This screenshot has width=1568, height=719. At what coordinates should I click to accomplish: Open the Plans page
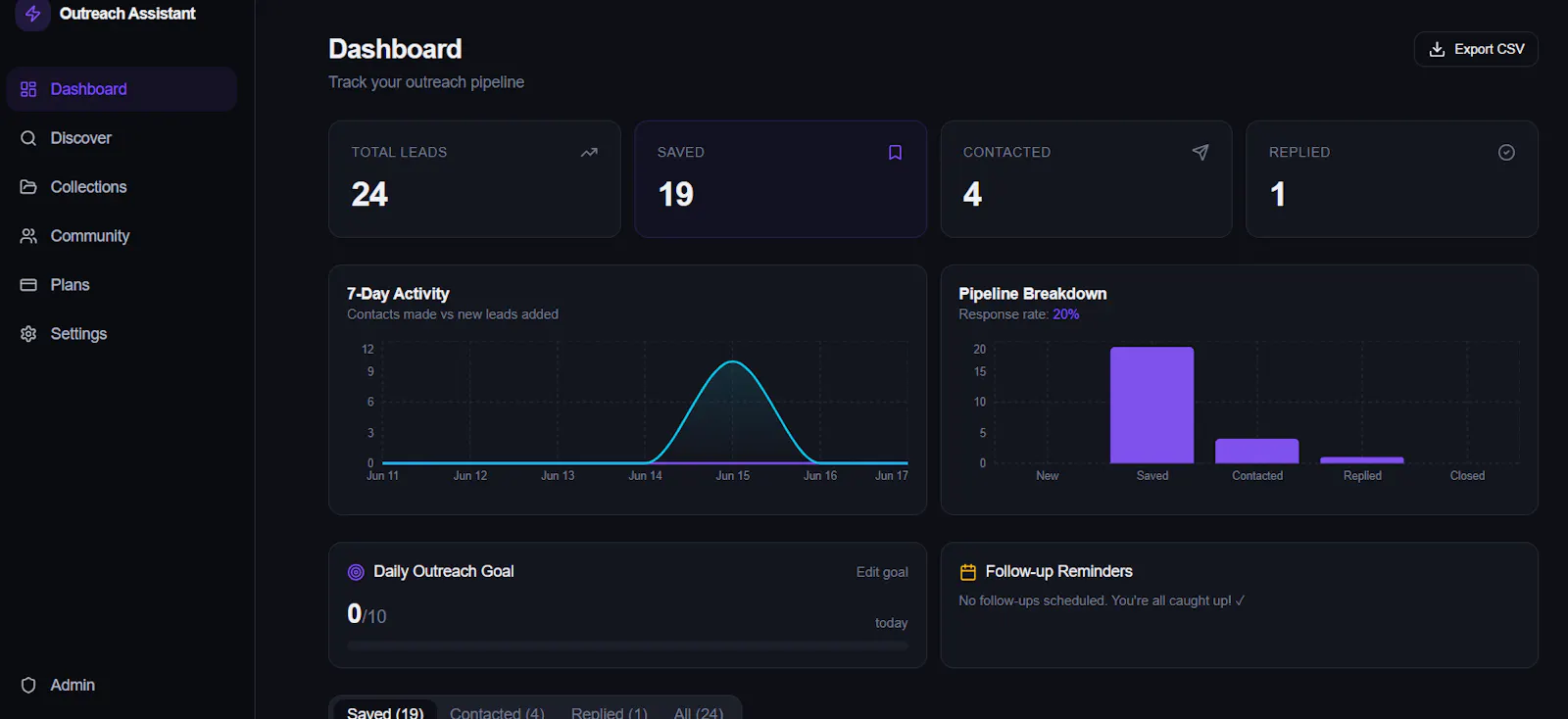point(122,285)
